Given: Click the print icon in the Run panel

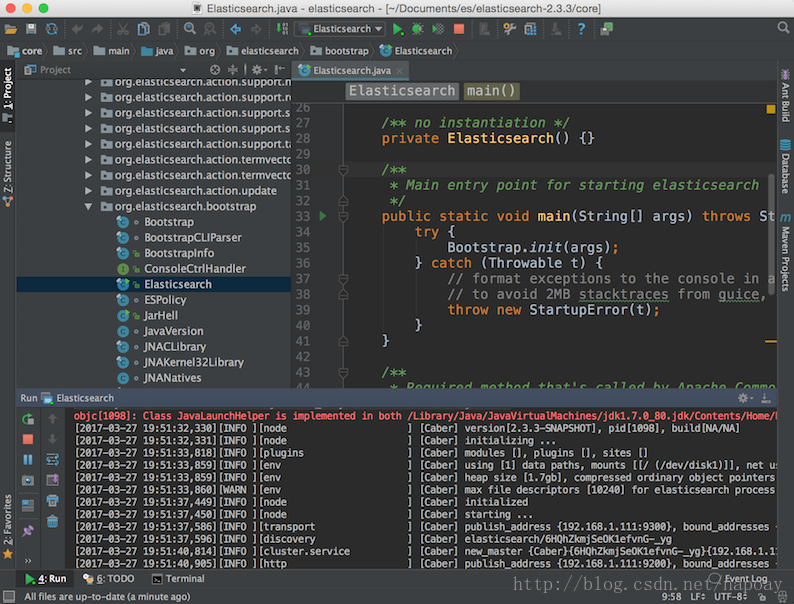Looking at the screenshot, I should [x=52, y=501].
